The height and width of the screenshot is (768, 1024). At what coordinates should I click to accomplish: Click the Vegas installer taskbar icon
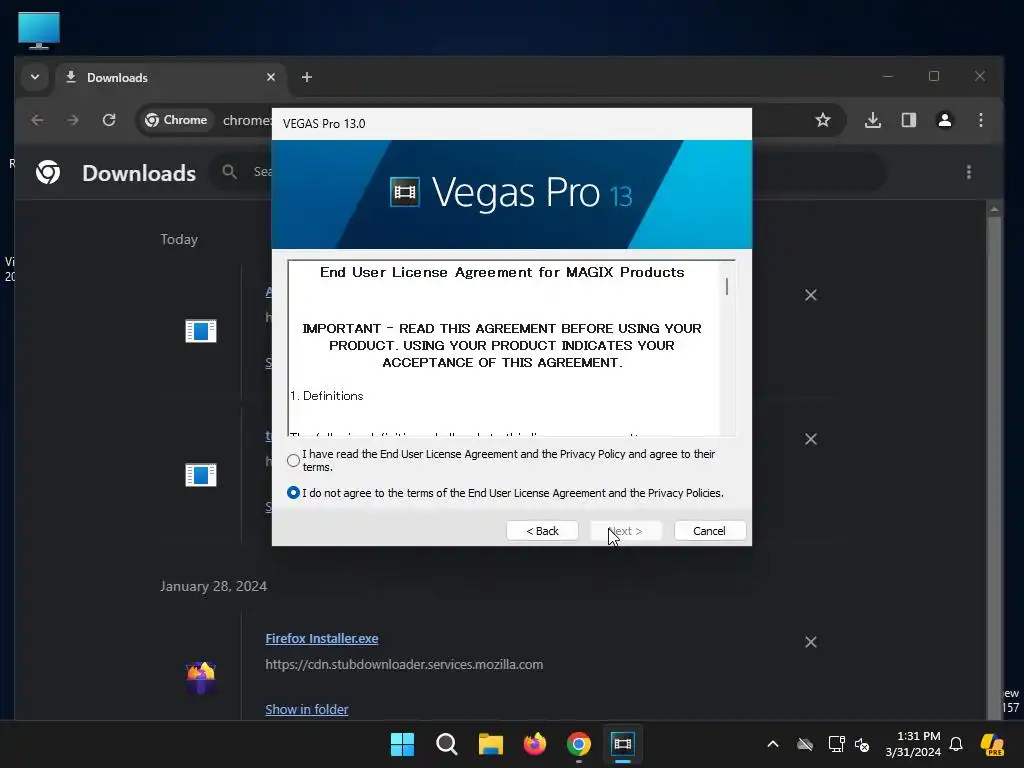coord(623,744)
